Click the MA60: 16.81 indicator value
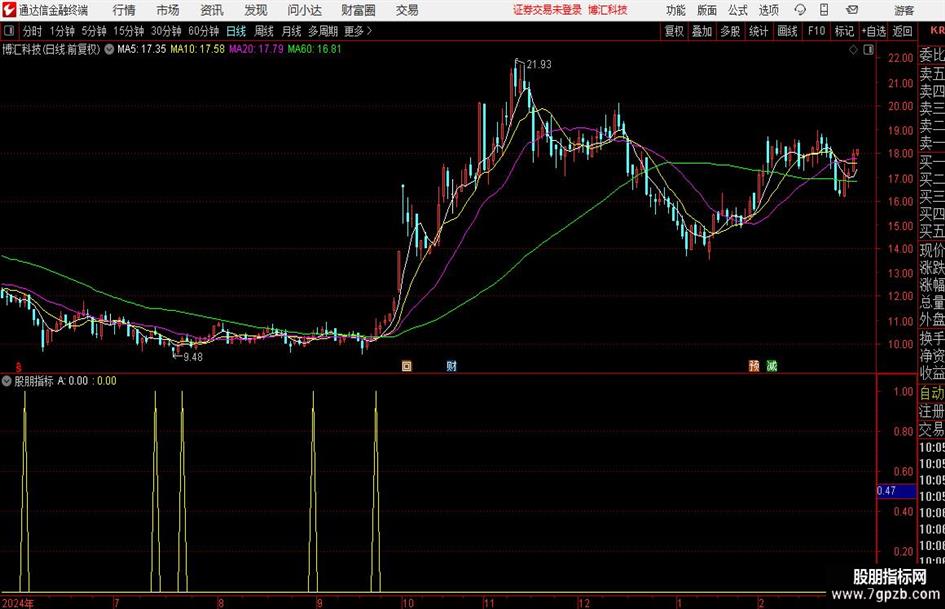The image size is (945, 609). pos(314,49)
